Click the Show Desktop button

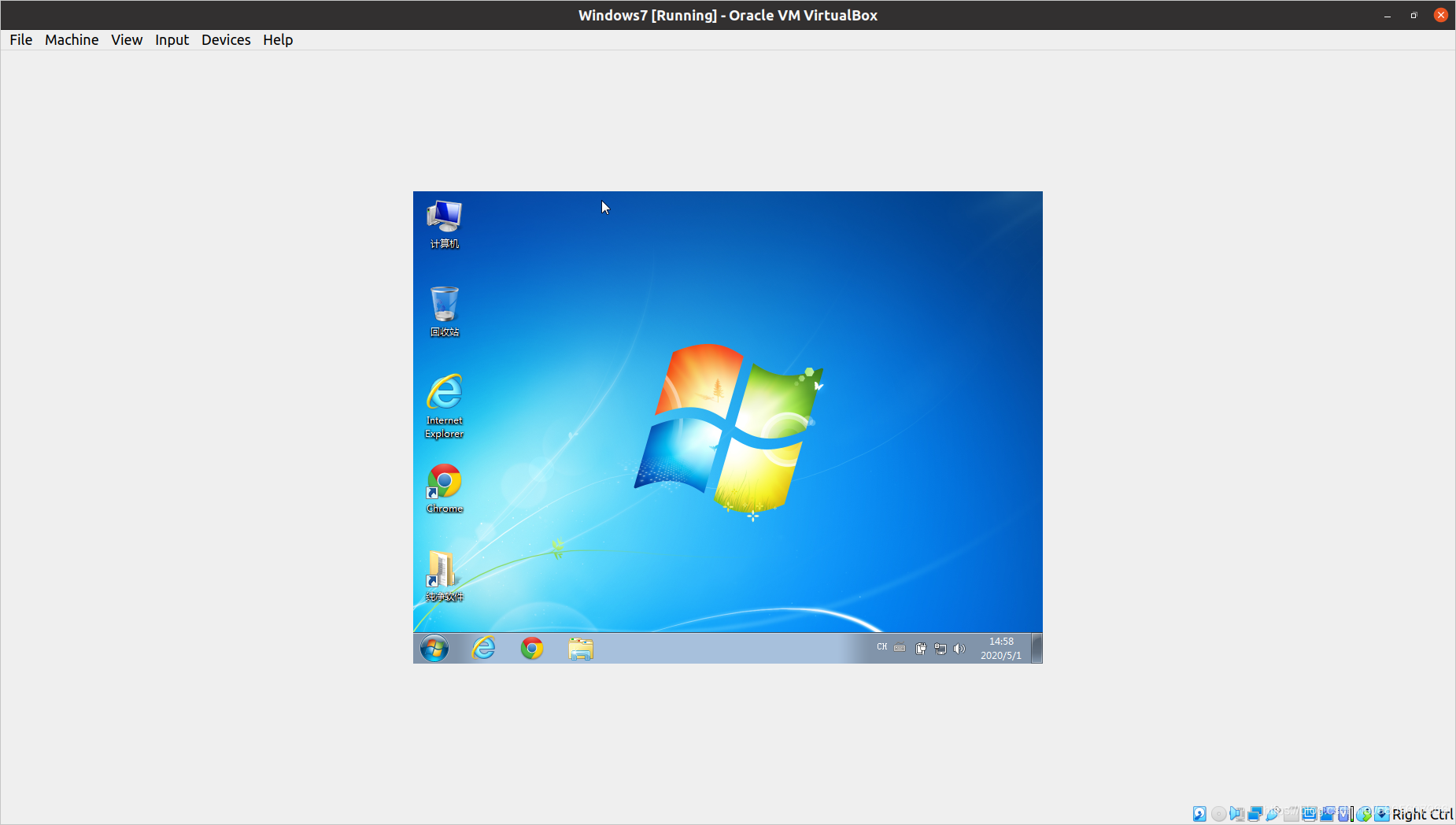click(x=1037, y=648)
